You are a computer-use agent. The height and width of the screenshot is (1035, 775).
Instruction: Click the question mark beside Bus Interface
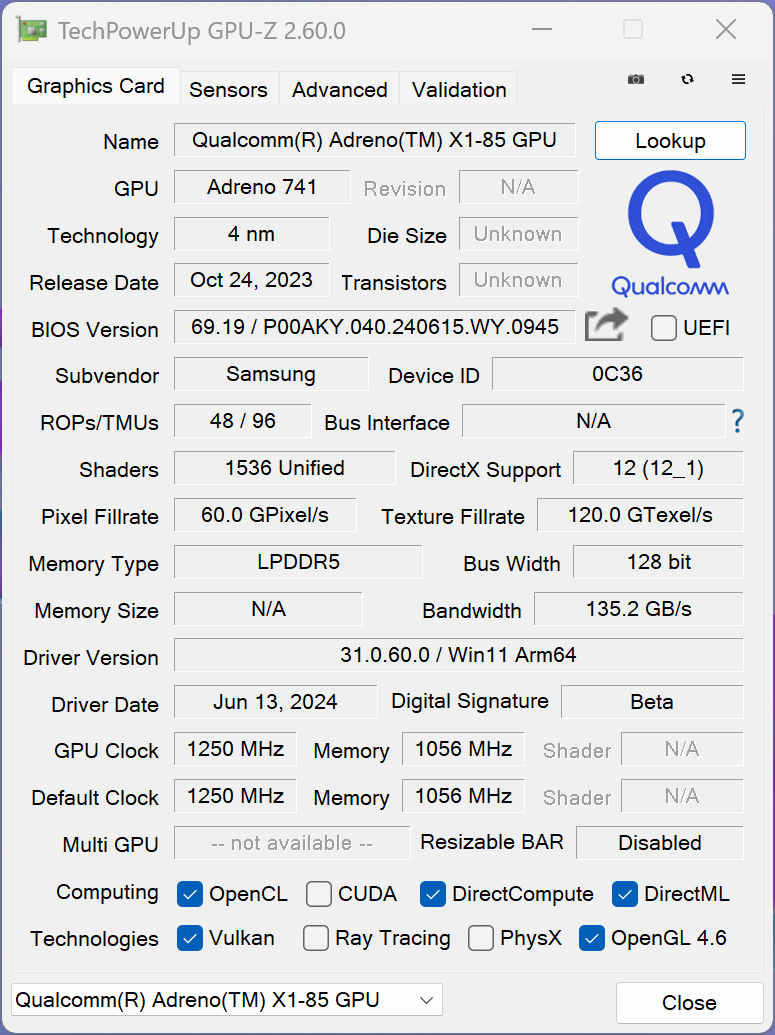[x=737, y=421]
